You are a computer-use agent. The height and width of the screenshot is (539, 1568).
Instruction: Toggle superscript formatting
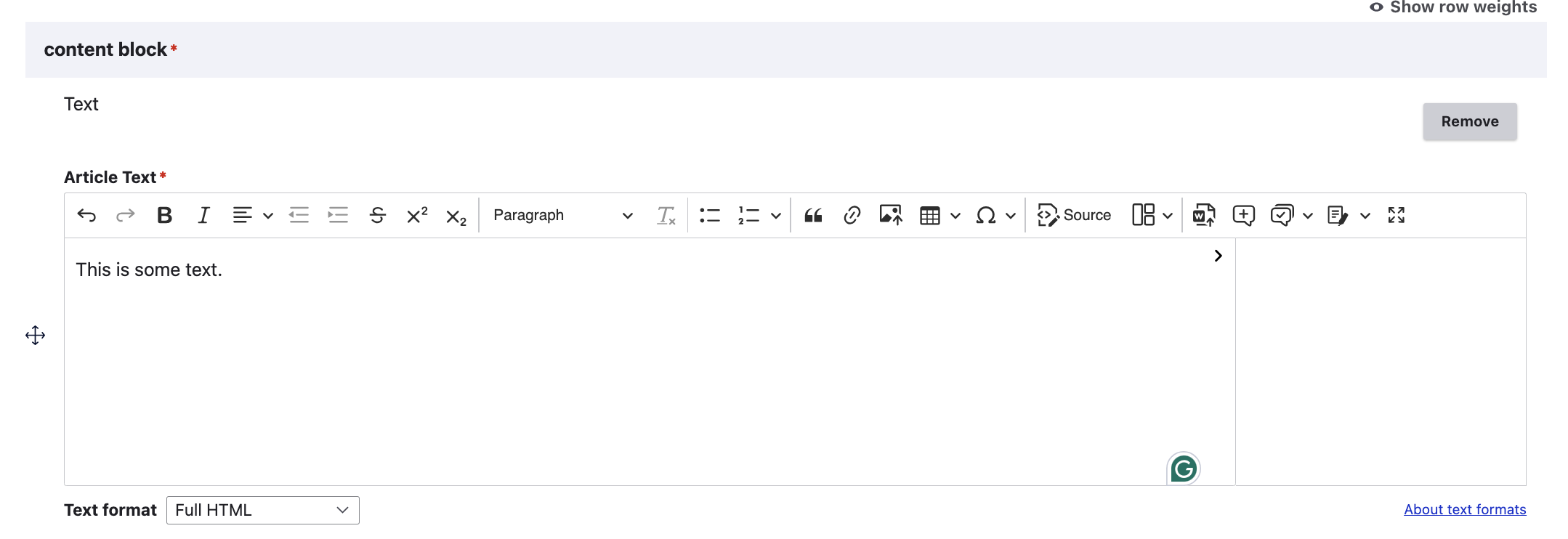point(416,215)
